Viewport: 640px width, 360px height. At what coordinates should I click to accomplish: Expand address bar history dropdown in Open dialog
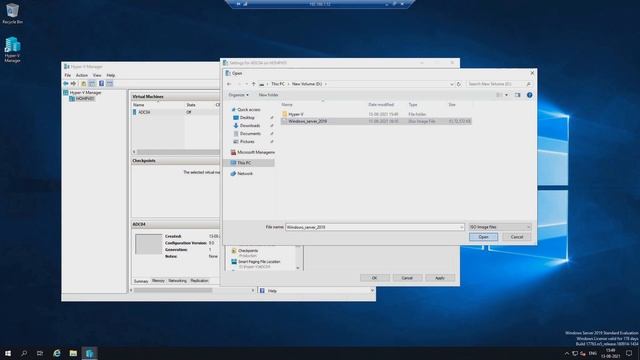click(x=452, y=84)
